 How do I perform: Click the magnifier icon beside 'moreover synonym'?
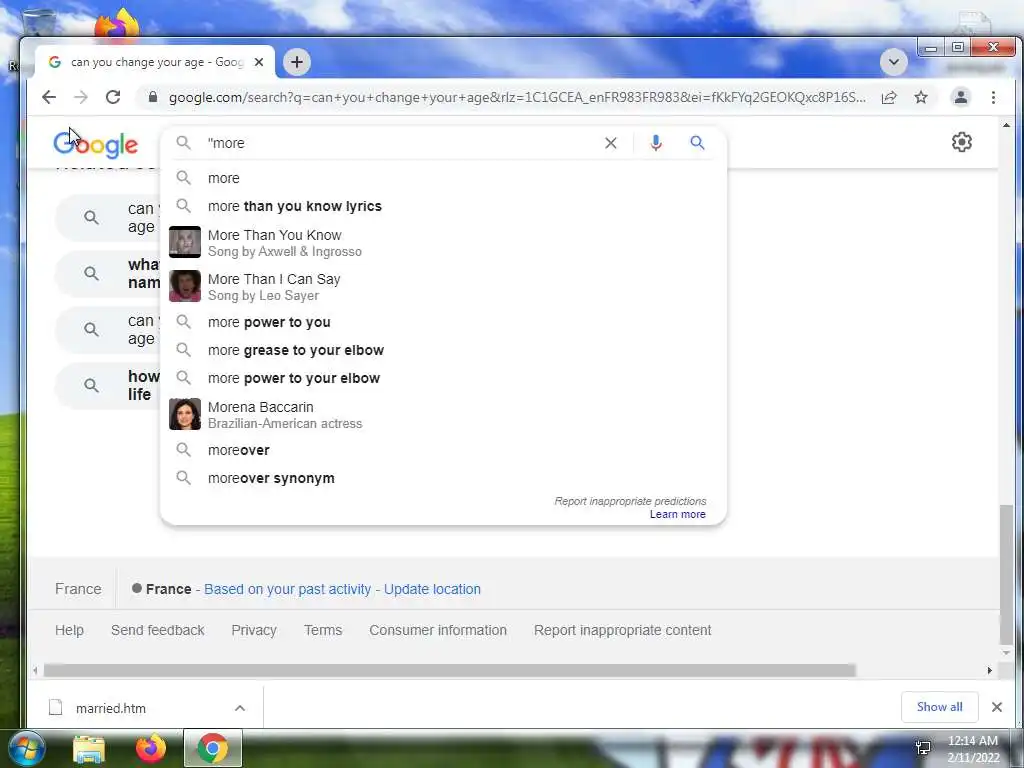coord(184,477)
